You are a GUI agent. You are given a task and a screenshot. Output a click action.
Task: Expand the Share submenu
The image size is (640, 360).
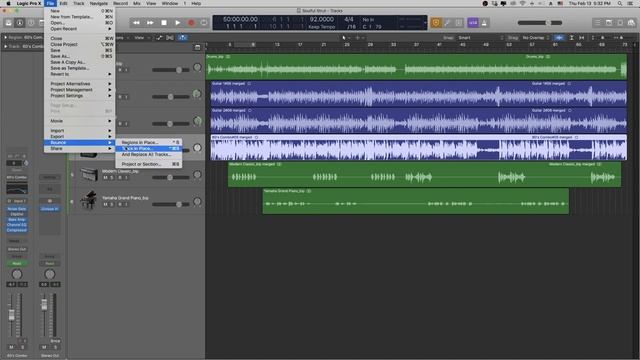pyautogui.click(x=80, y=149)
